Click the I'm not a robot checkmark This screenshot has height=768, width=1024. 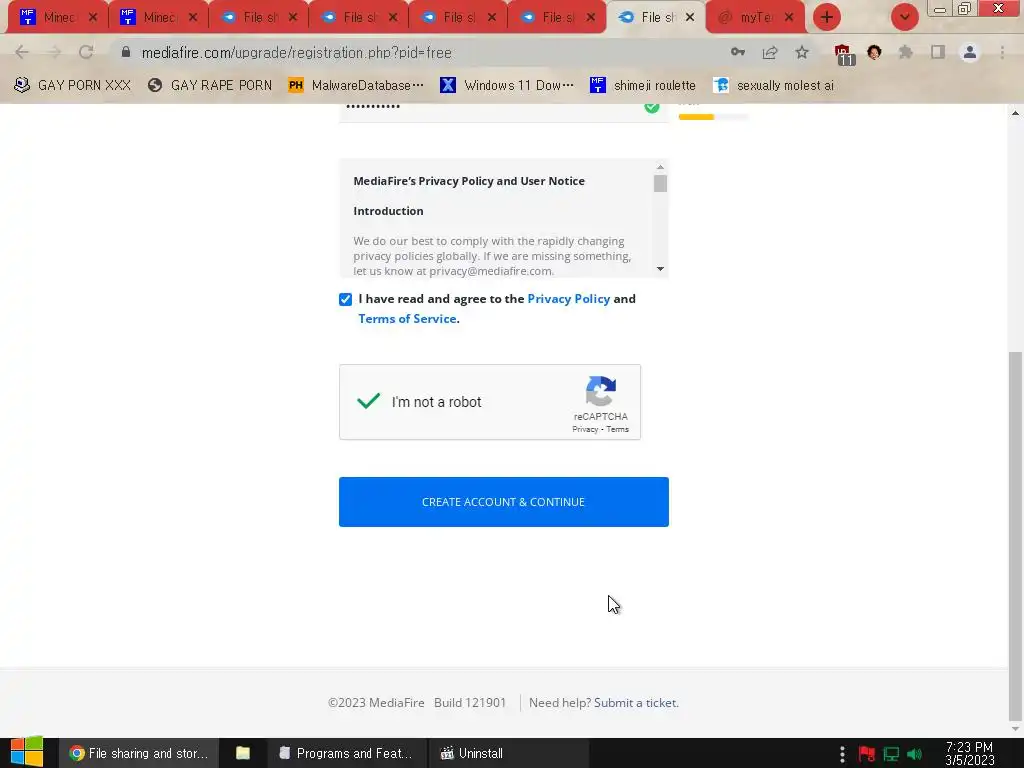click(x=368, y=400)
